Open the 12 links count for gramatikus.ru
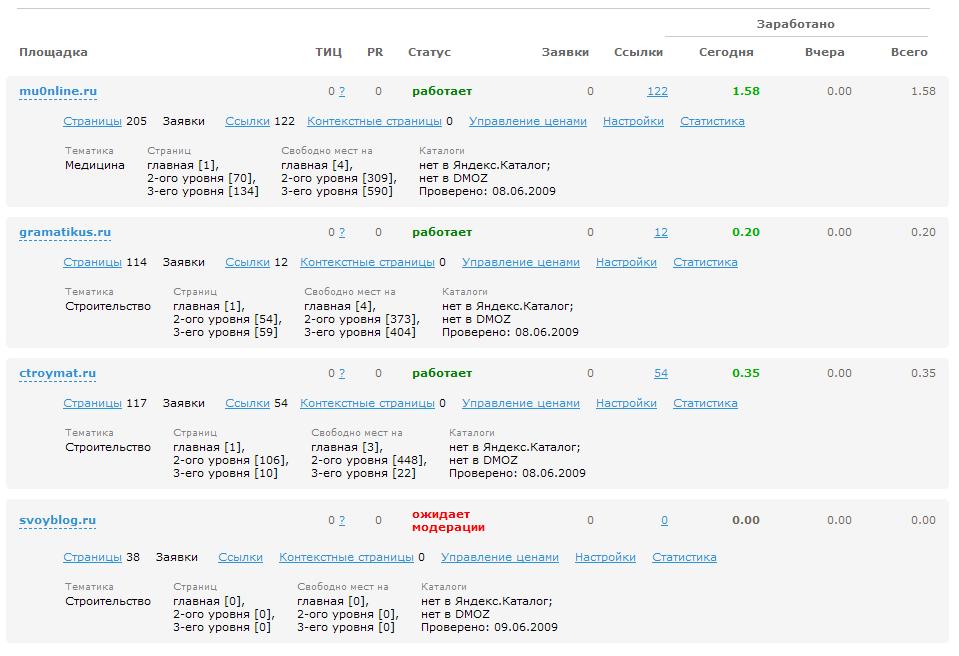The height and width of the screenshot is (656, 959). coord(661,232)
